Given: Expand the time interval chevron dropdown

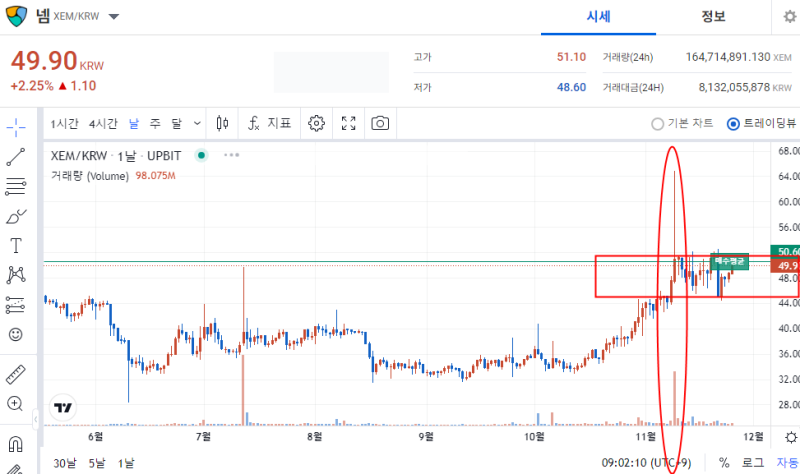Looking at the screenshot, I should tap(197, 123).
